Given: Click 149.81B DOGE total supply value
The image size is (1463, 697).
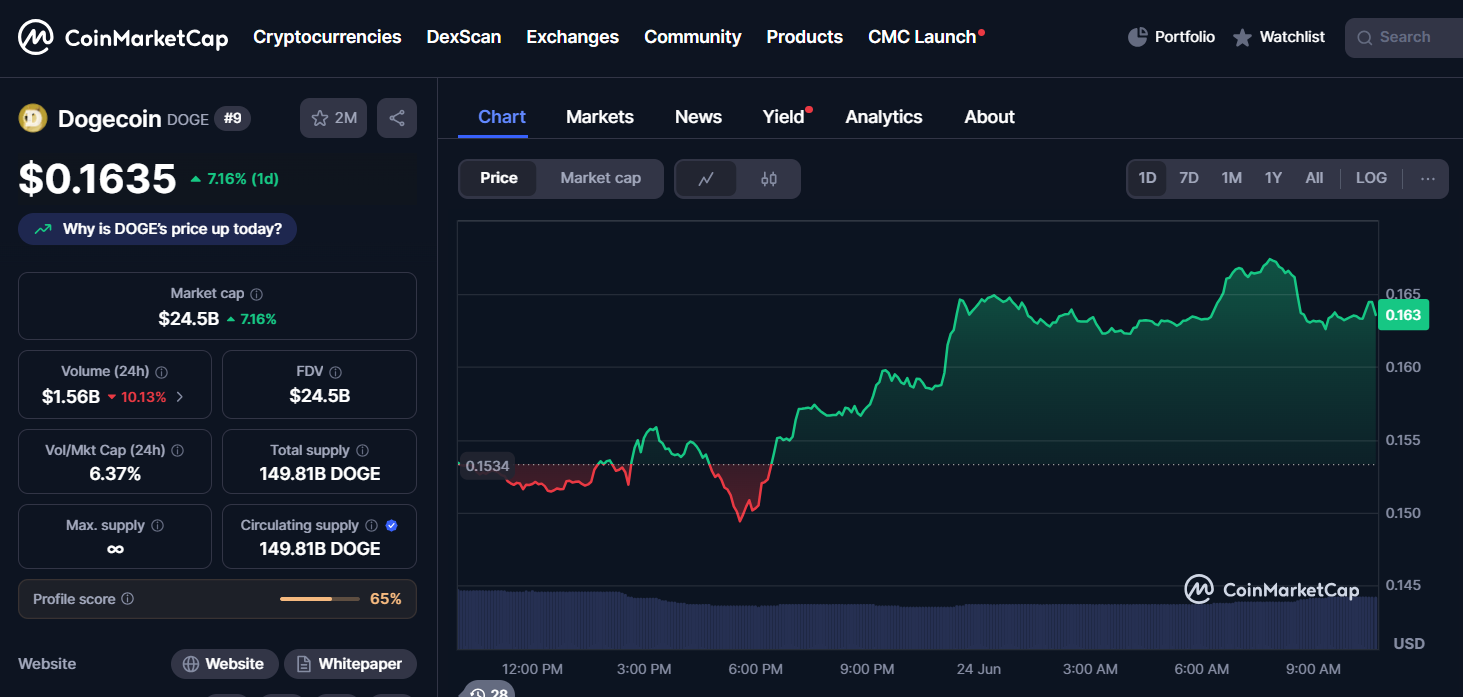Looking at the screenshot, I should pos(320,473).
